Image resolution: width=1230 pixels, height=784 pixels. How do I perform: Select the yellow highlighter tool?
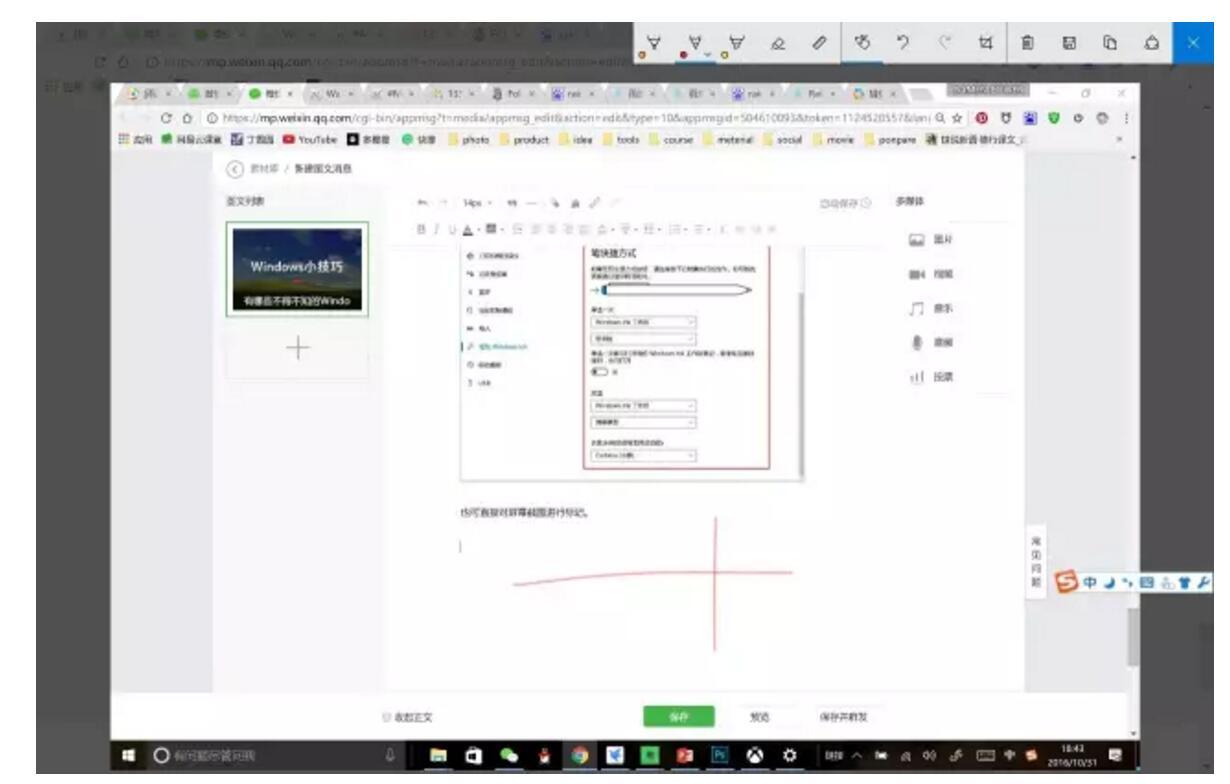pos(736,43)
